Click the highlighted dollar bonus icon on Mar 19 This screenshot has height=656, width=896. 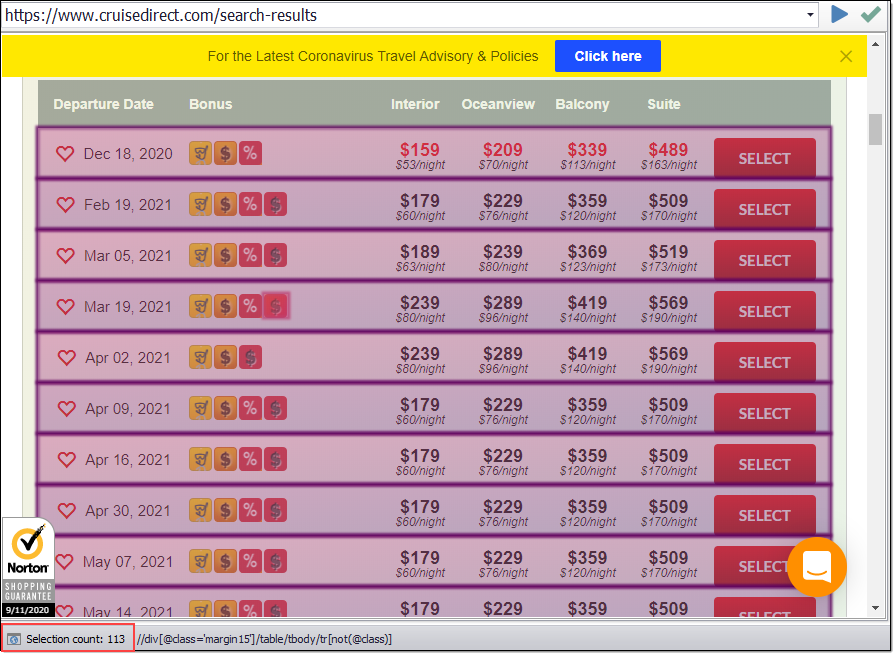(275, 306)
